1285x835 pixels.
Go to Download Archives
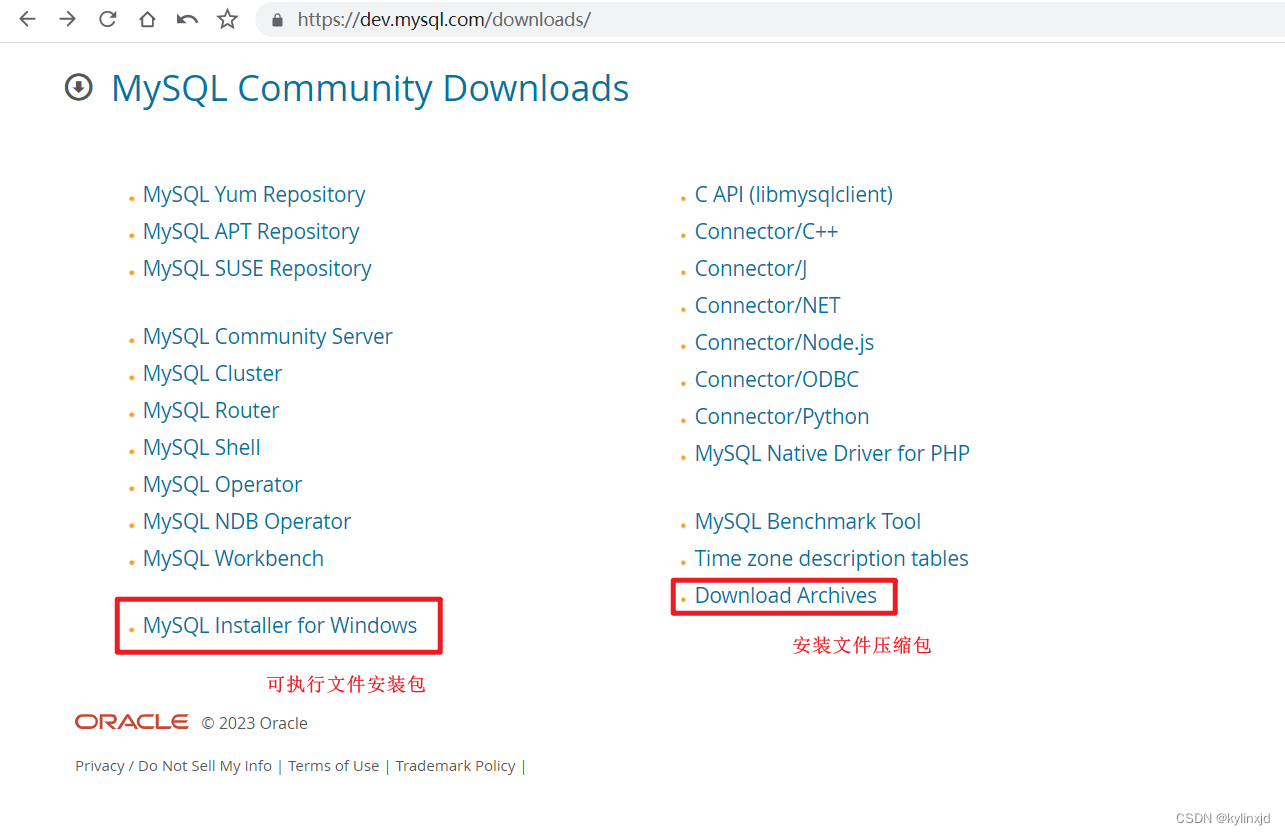786,595
